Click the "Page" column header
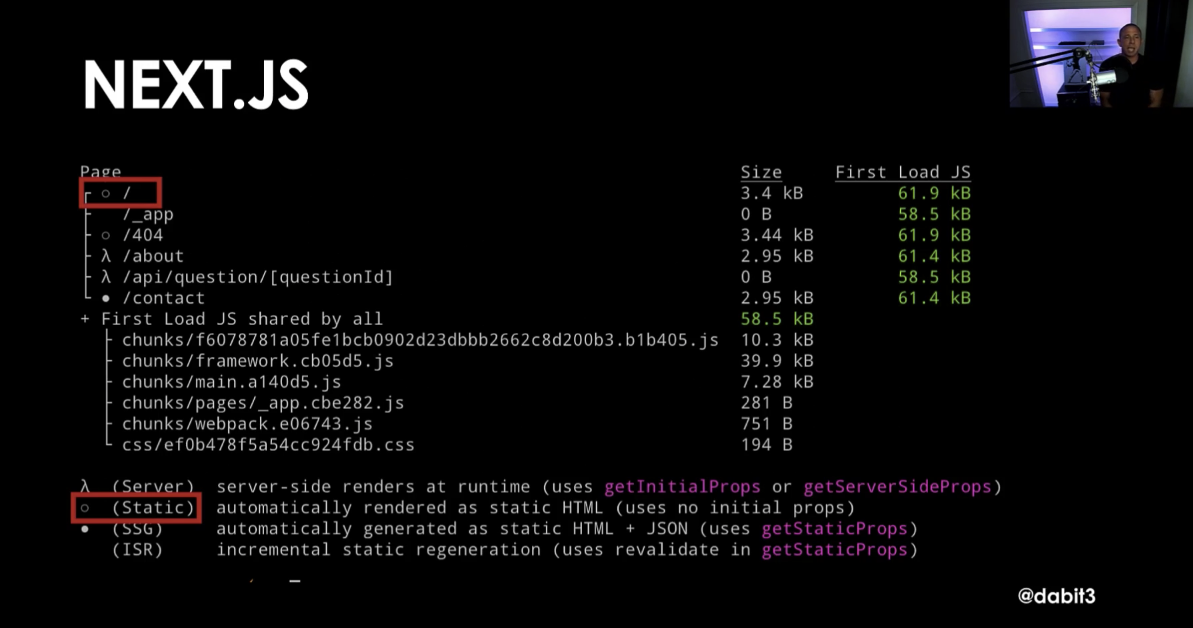1193x628 pixels. pyautogui.click(x=100, y=171)
